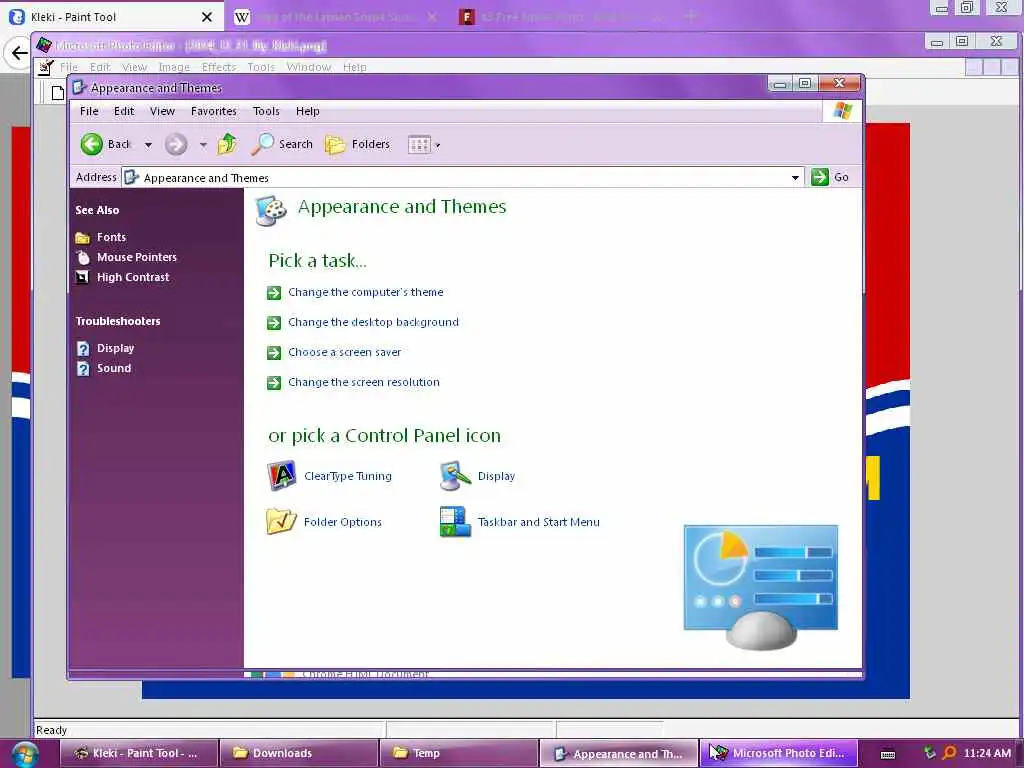Open the Folder Options icon
Screen dimensions: 1024x768
281,521
